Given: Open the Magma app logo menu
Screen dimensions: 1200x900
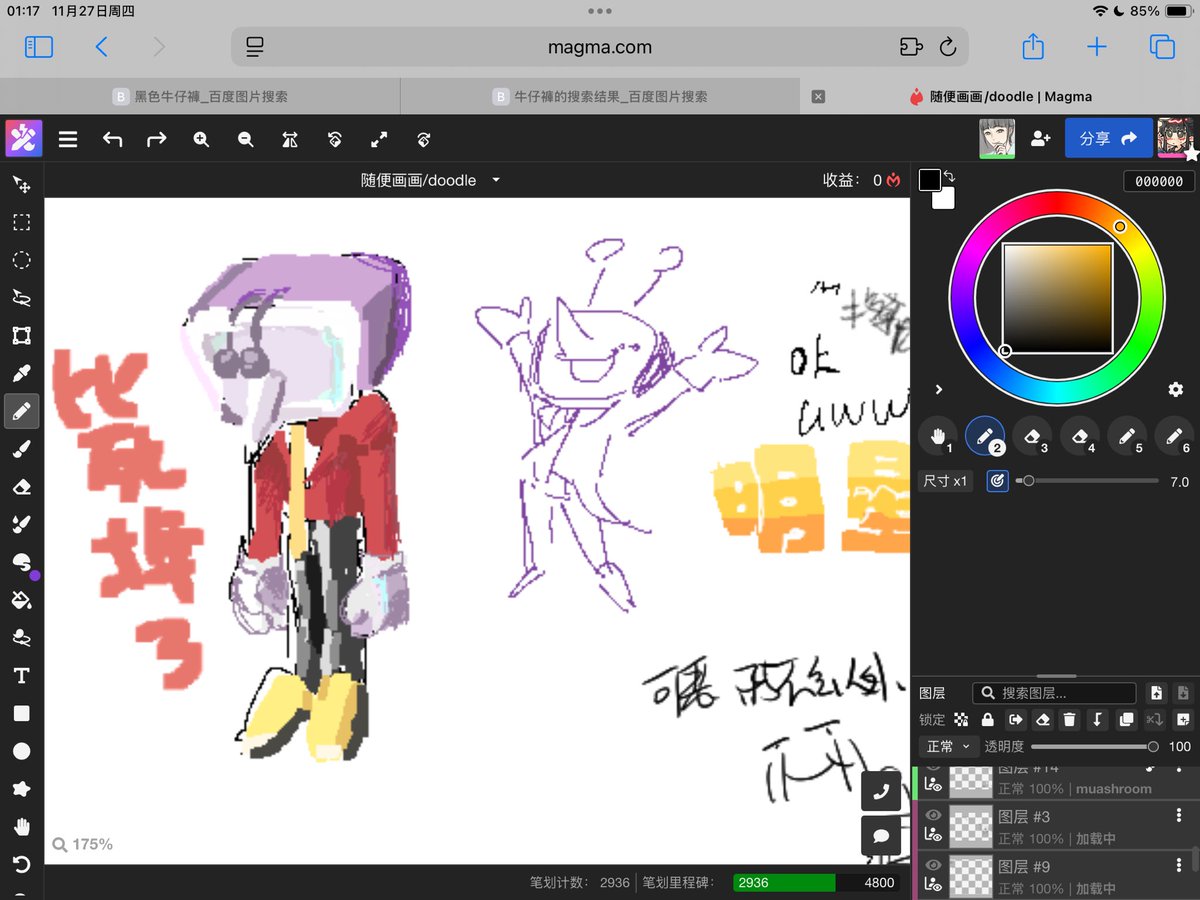Looking at the screenshot, I should tap(24, 138).
